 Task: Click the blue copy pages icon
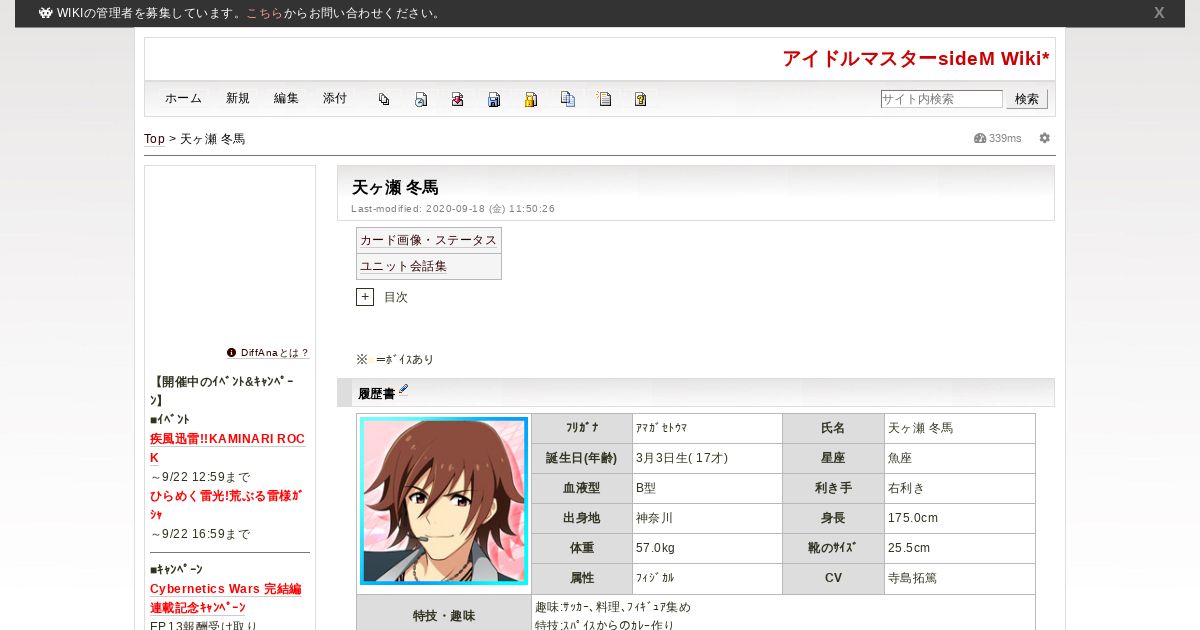[x=568, y=99]
